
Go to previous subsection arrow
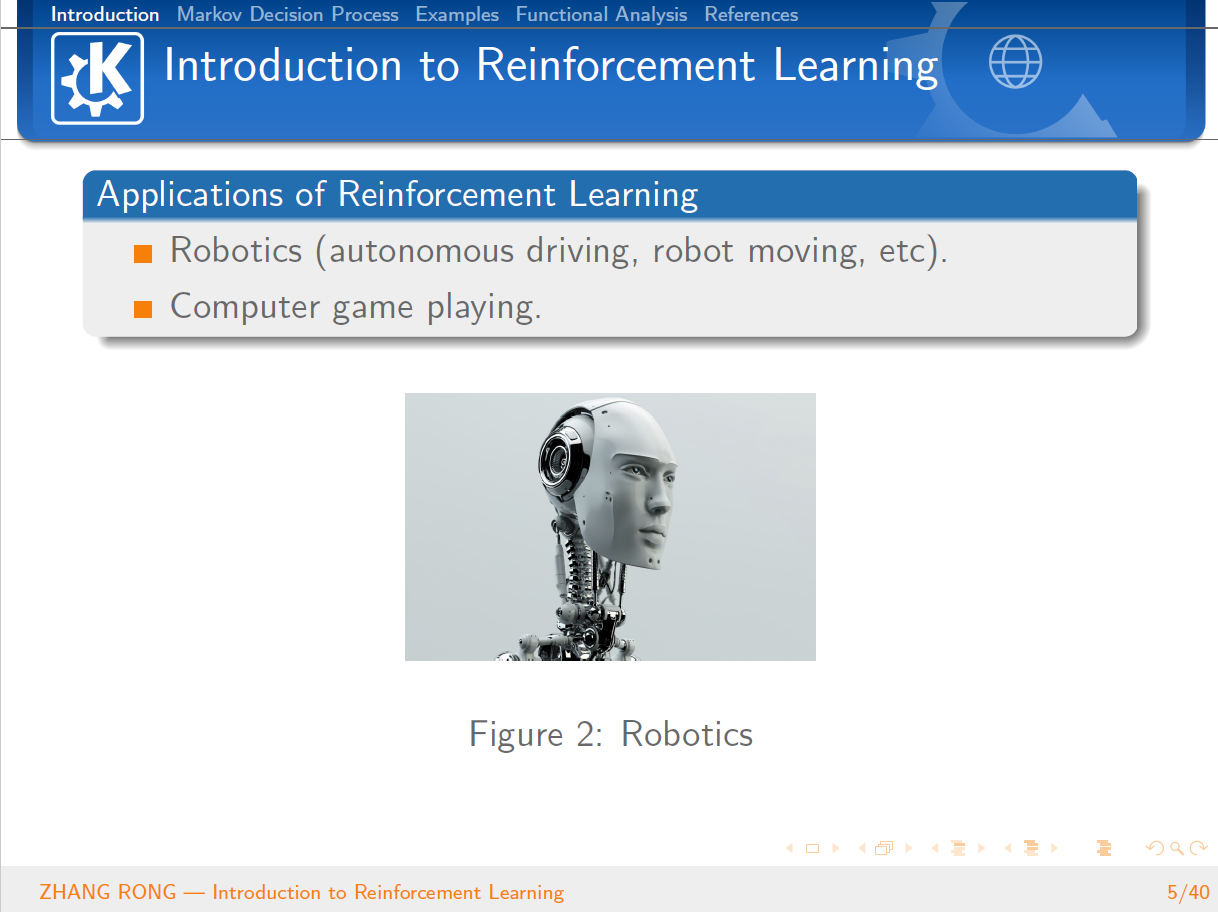(x=935, y=848)
